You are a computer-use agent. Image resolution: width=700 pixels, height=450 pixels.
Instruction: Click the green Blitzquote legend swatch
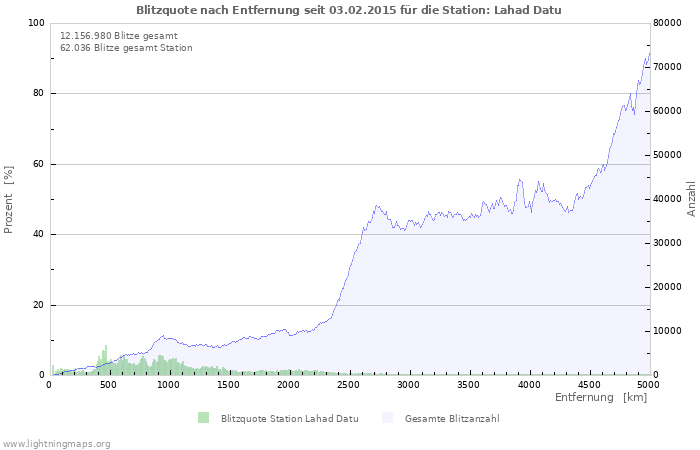pos(204,418)
